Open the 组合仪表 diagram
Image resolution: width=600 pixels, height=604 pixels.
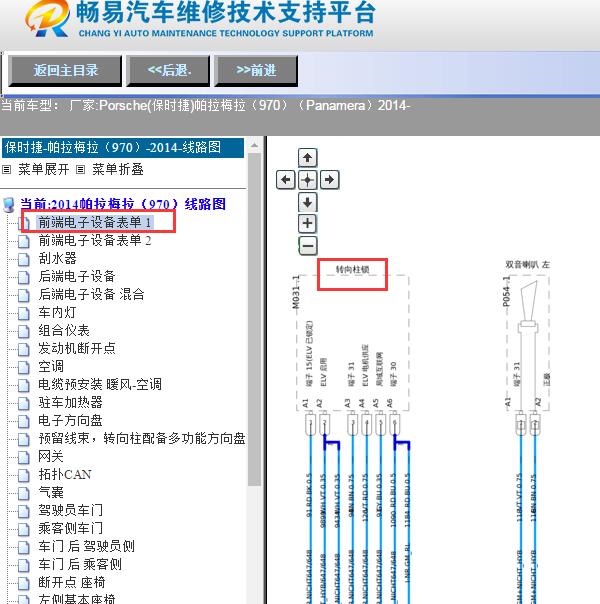64,331
